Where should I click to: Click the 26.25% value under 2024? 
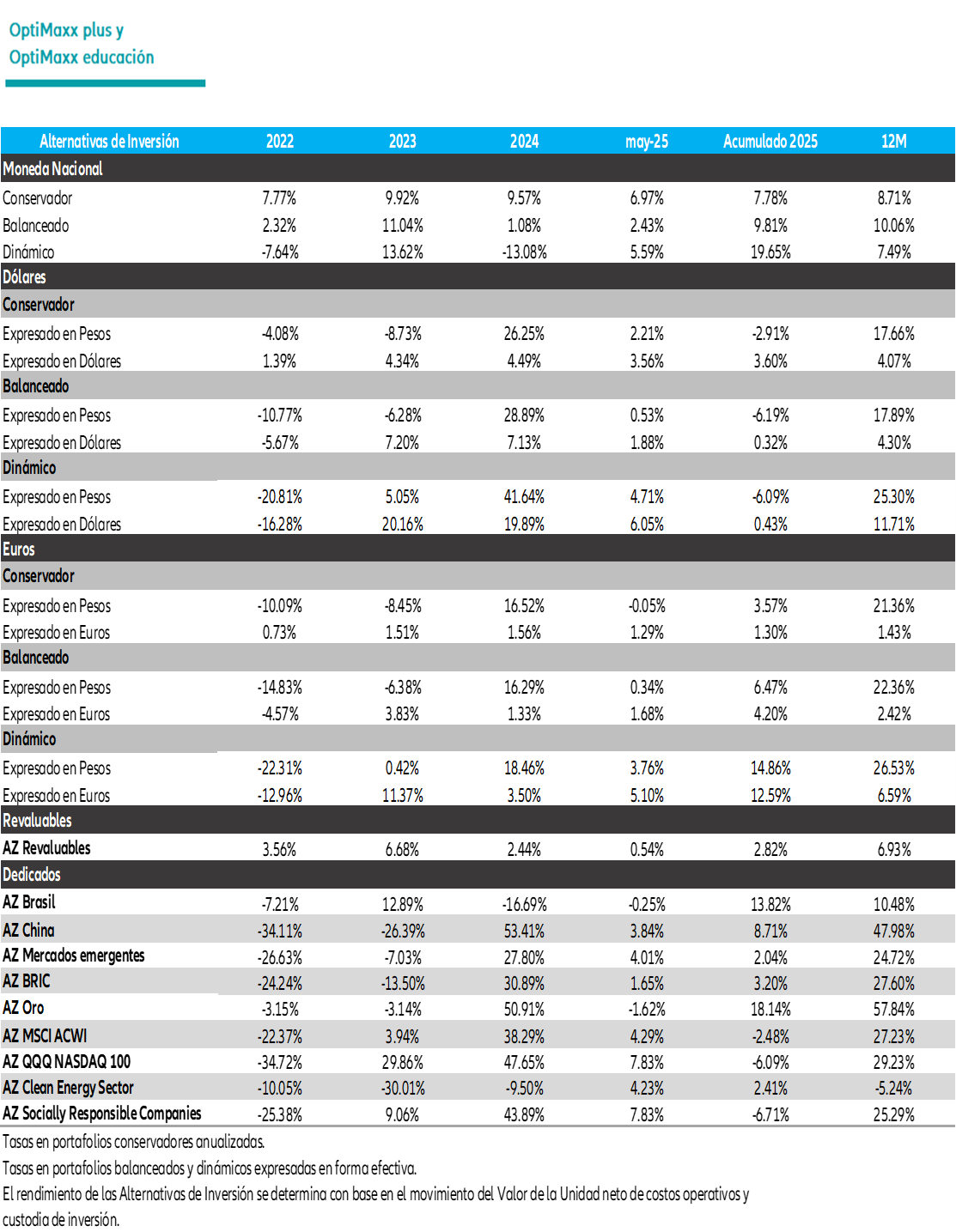pos(525,334)
